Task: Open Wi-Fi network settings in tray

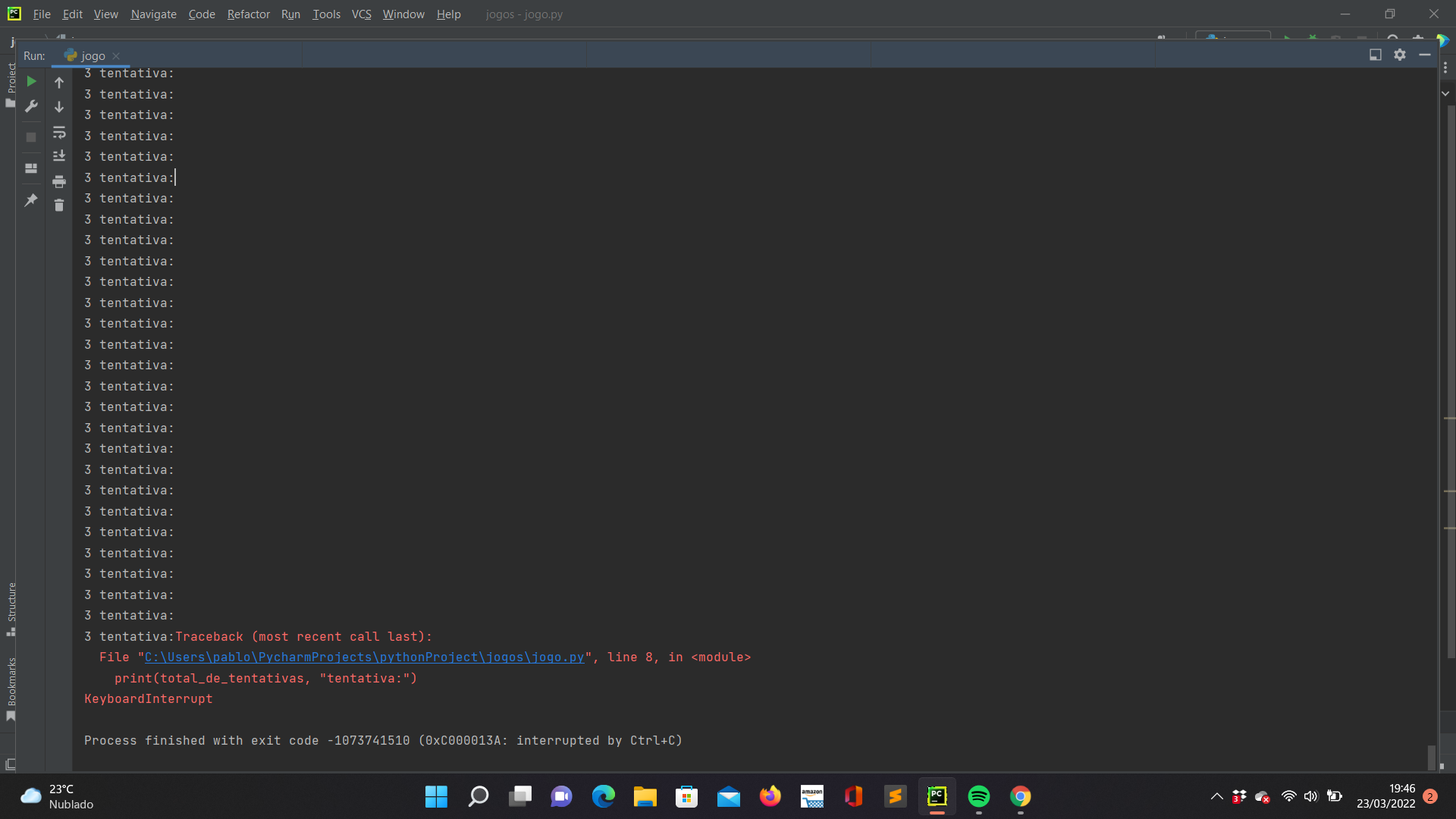Action: point(1288,796)
